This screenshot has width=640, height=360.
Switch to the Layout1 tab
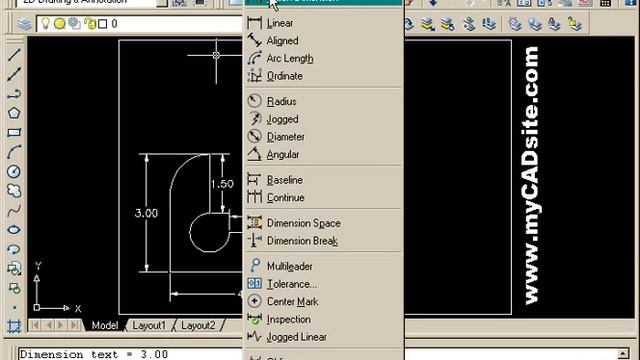[149, 325]
